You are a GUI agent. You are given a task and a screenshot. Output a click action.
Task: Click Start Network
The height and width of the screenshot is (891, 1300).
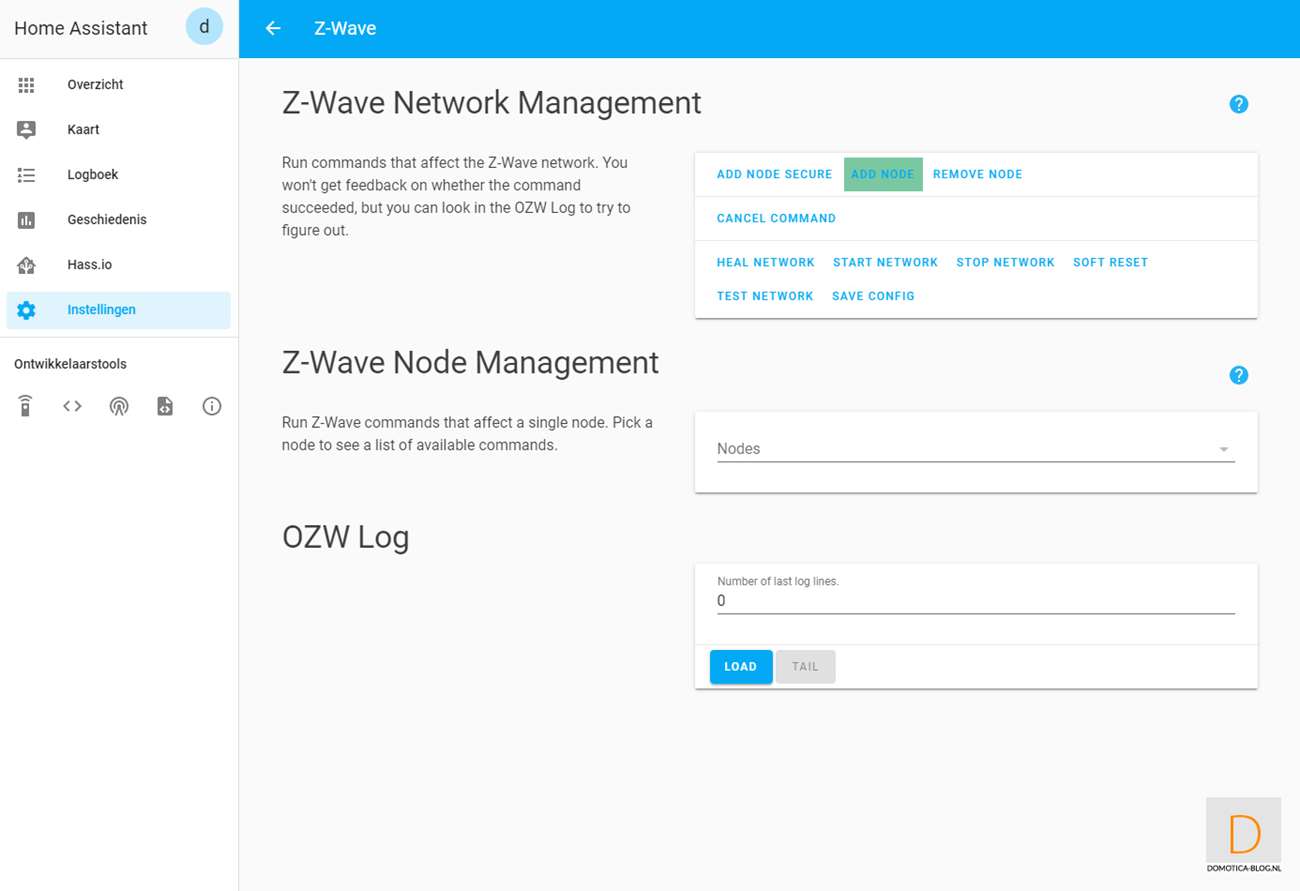pyautogui.click(x=885, y=262)
